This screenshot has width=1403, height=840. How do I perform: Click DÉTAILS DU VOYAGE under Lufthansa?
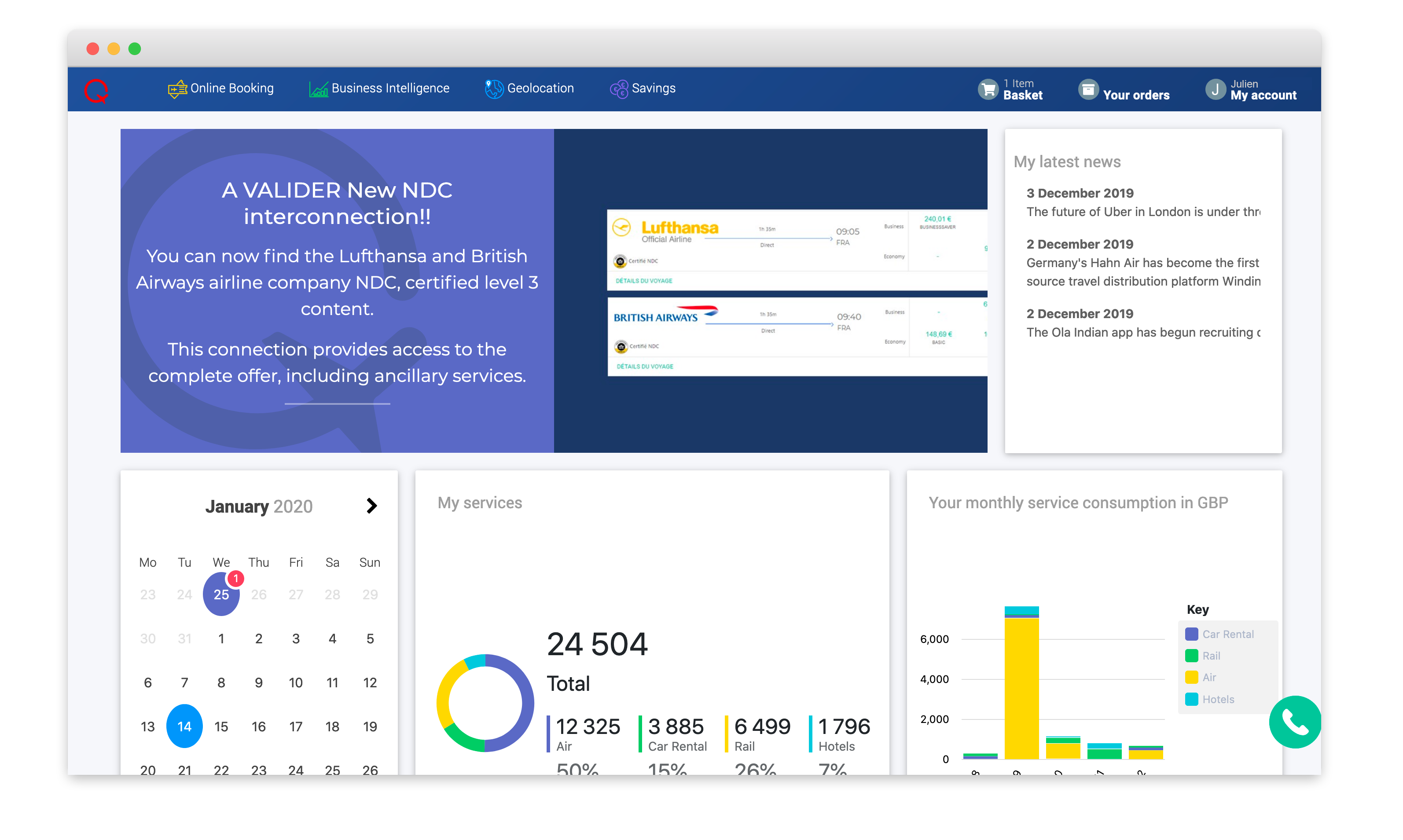(x=644, y=281)
